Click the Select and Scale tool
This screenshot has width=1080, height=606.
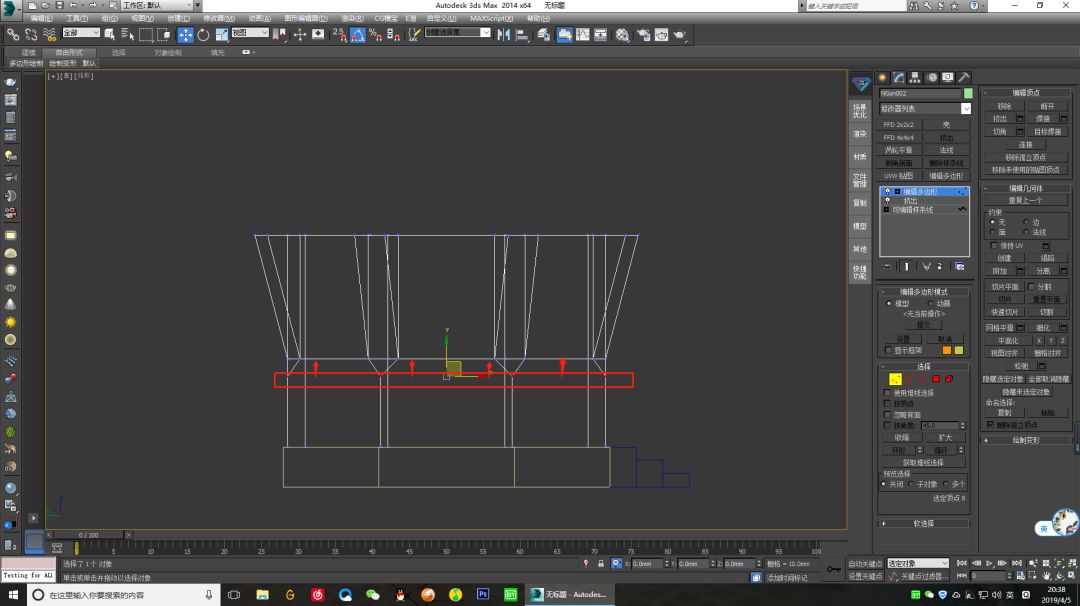pos(222,34)
